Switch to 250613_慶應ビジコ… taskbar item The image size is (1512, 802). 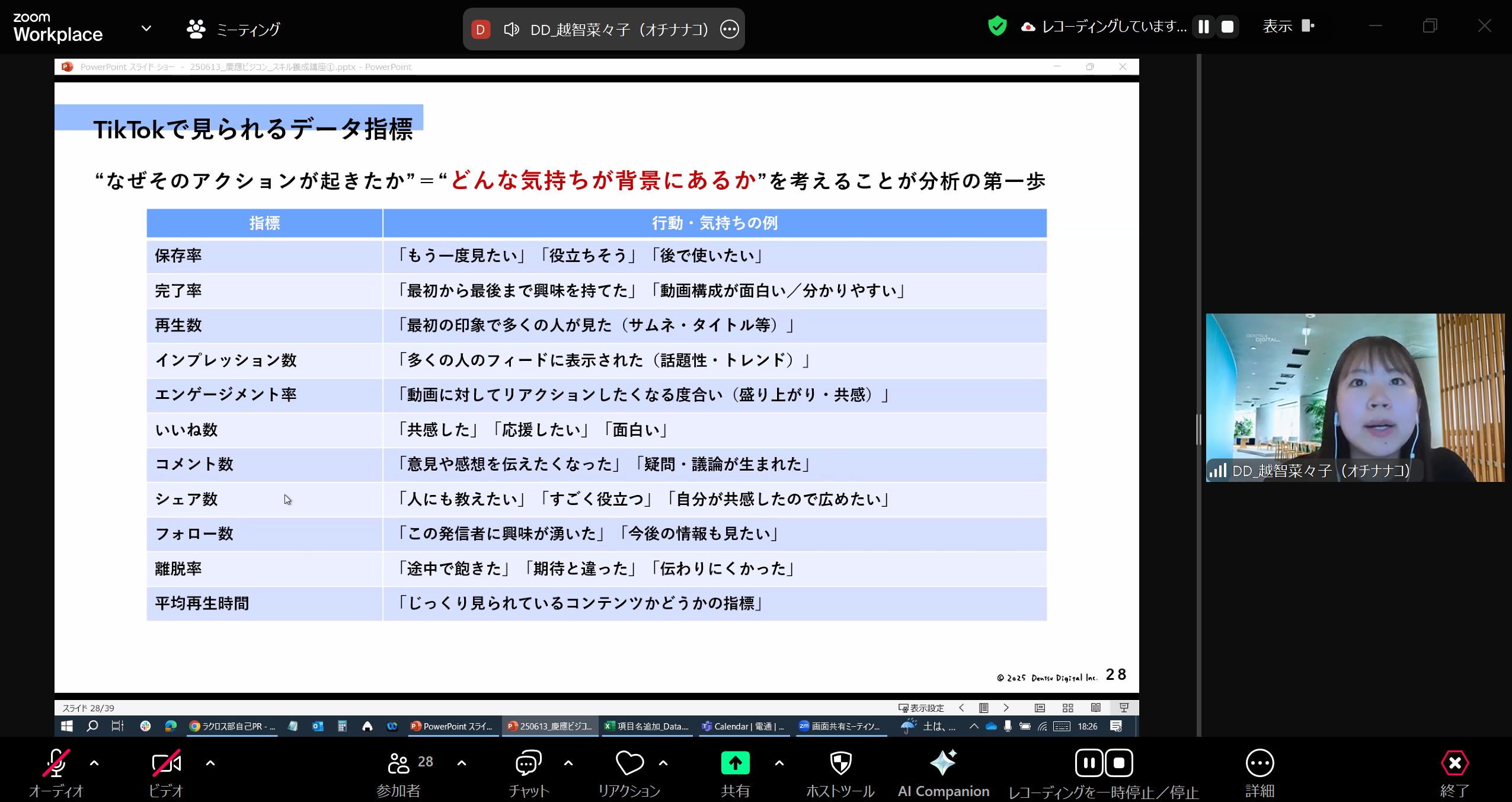[549, 726]
